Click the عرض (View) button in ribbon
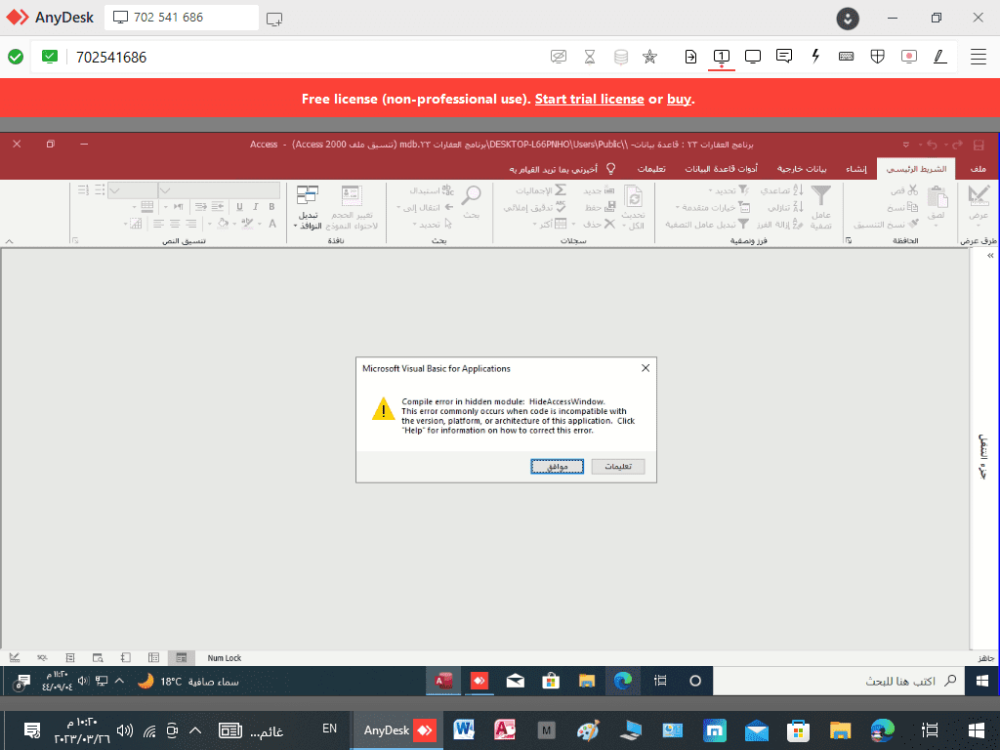 coord(978,203)
